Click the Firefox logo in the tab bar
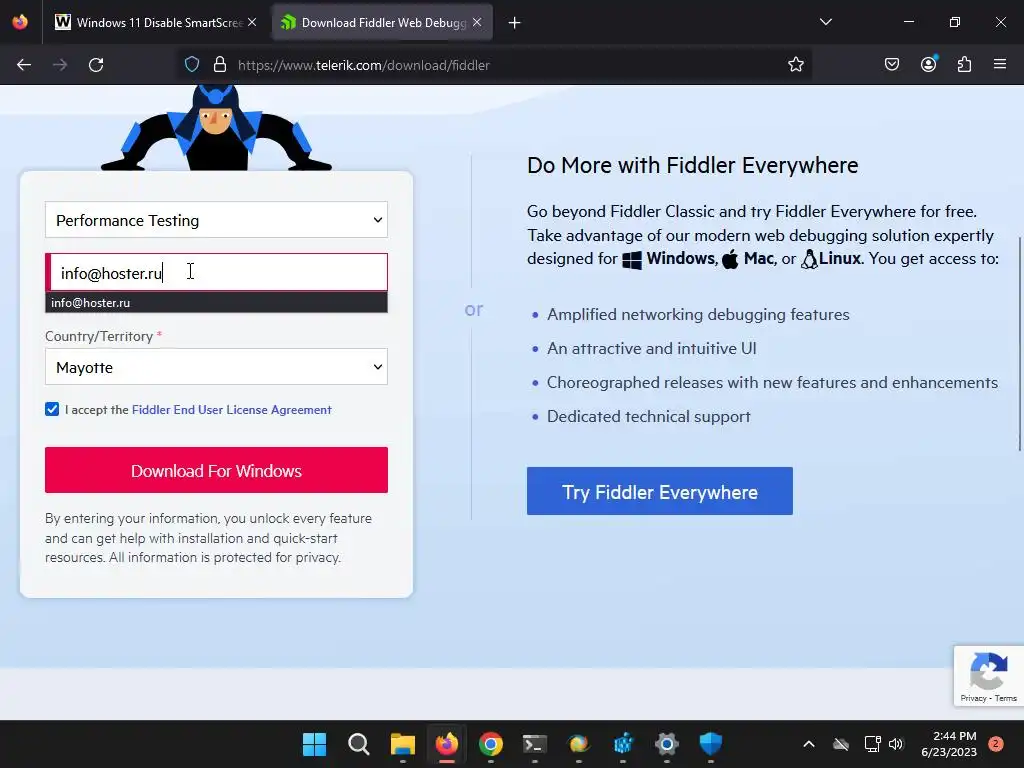 (20, 22)
